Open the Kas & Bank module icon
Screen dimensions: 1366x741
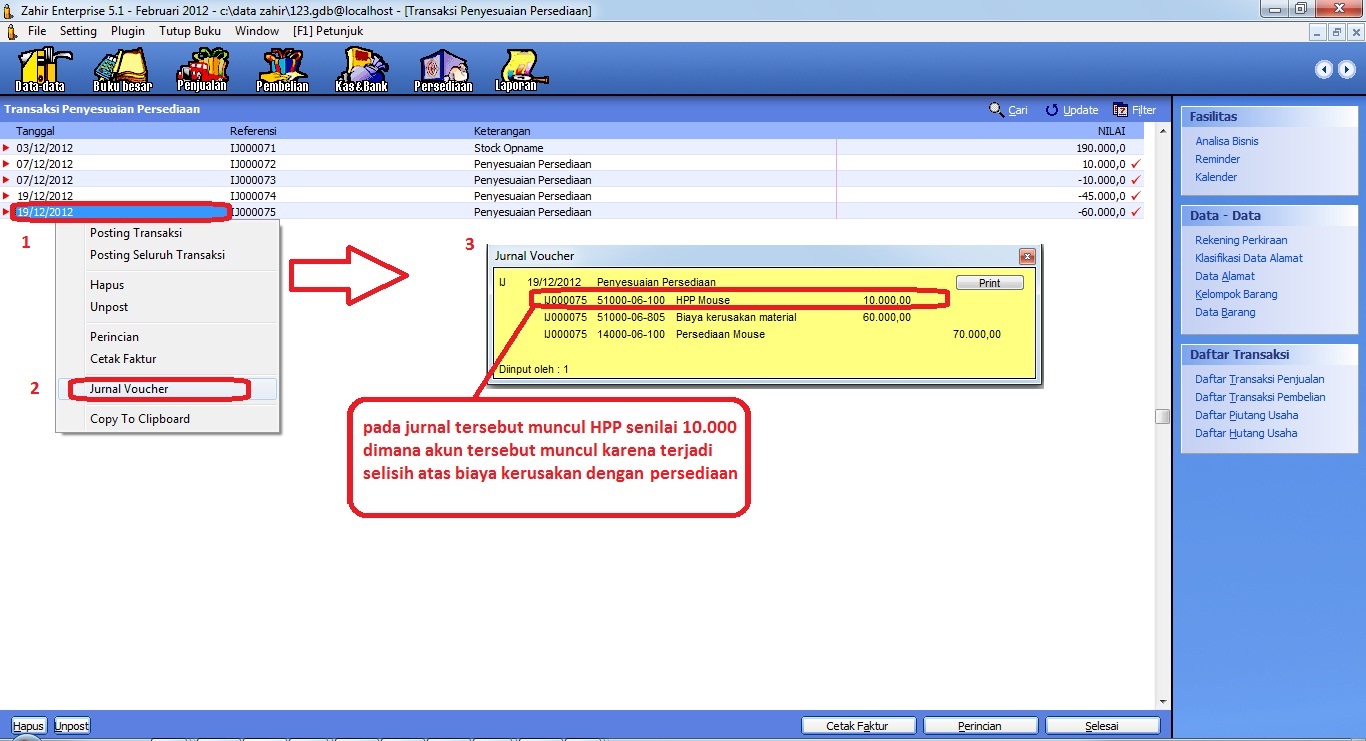click(x=361, y=69)
